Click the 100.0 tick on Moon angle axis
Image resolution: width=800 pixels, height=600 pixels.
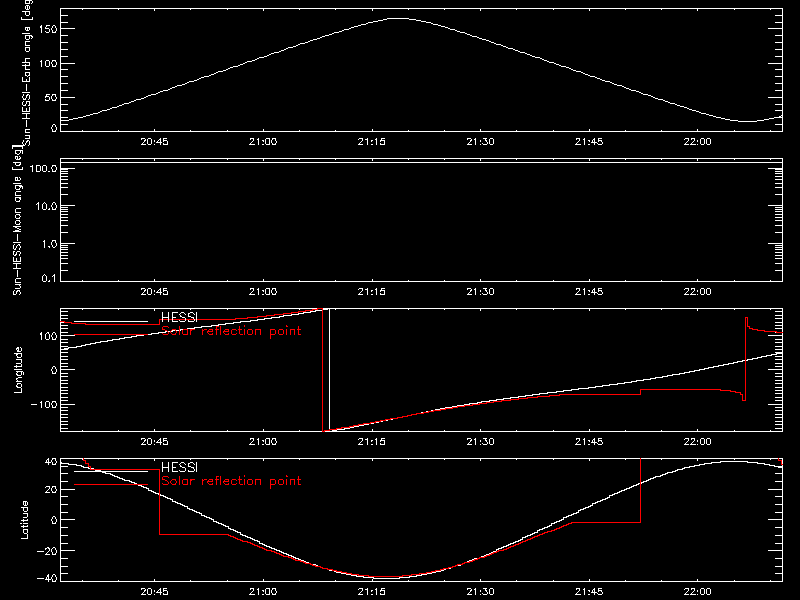click(x=43, y=168)
